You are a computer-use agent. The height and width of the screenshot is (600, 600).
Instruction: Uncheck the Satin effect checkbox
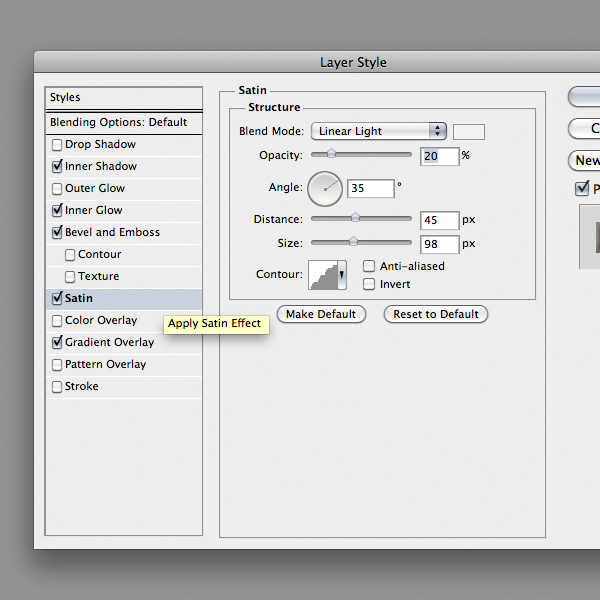point(57,298)
